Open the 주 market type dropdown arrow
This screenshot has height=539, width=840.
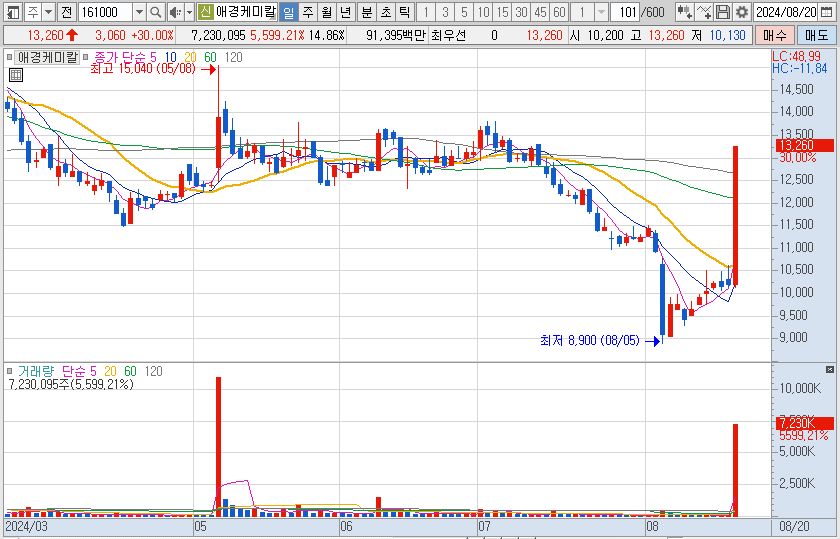(48, 12)
